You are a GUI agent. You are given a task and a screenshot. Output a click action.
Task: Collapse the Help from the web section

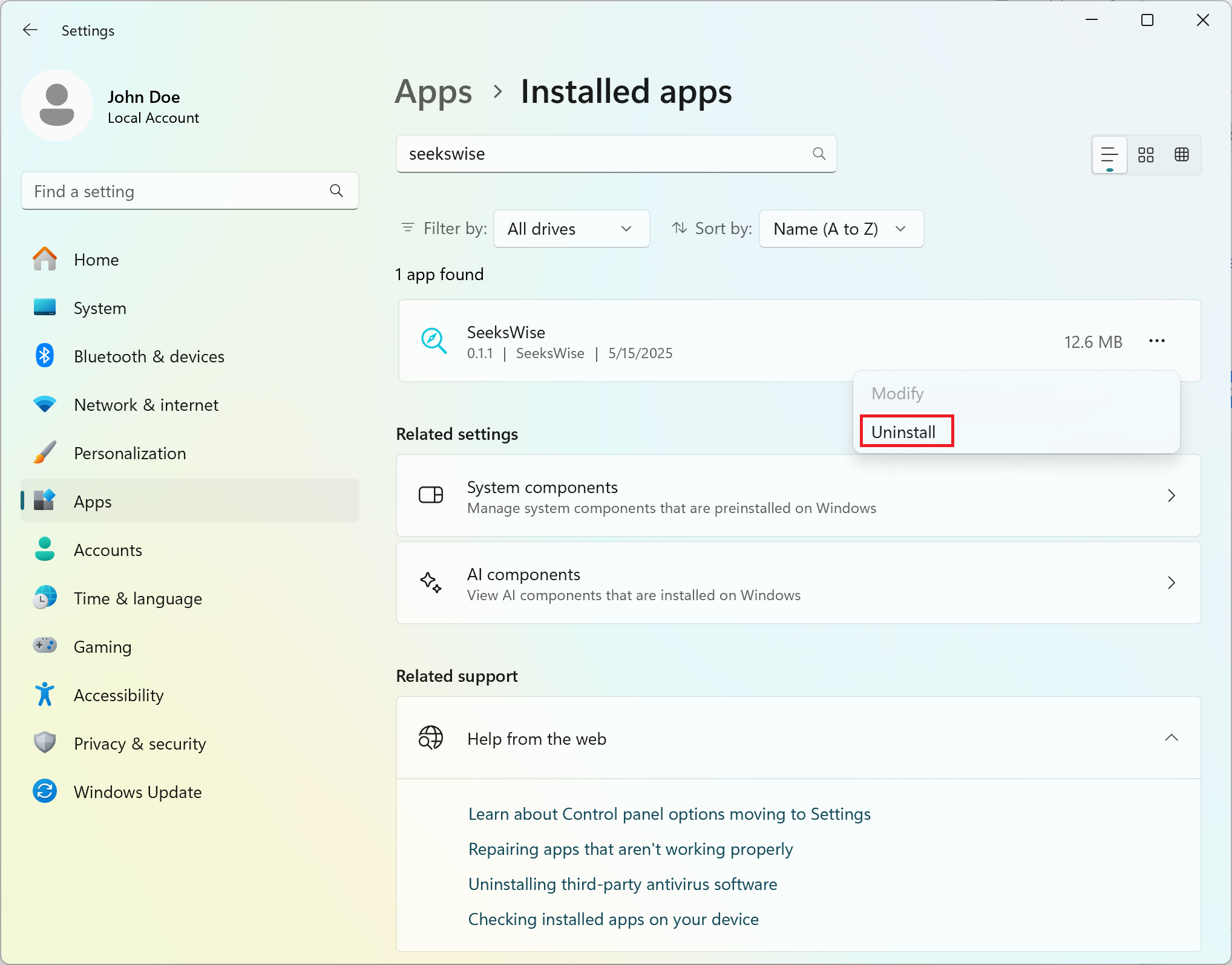click(x=1171, y=738)
